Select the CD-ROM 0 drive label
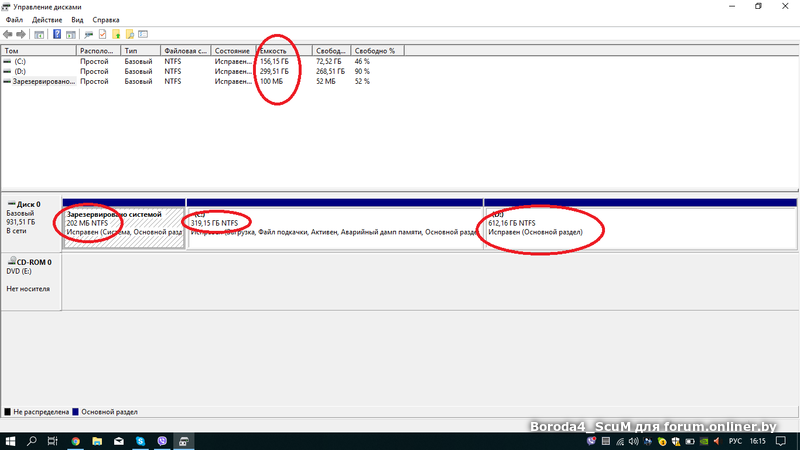The width and height of the screenshot is (800, 450). 31,281
